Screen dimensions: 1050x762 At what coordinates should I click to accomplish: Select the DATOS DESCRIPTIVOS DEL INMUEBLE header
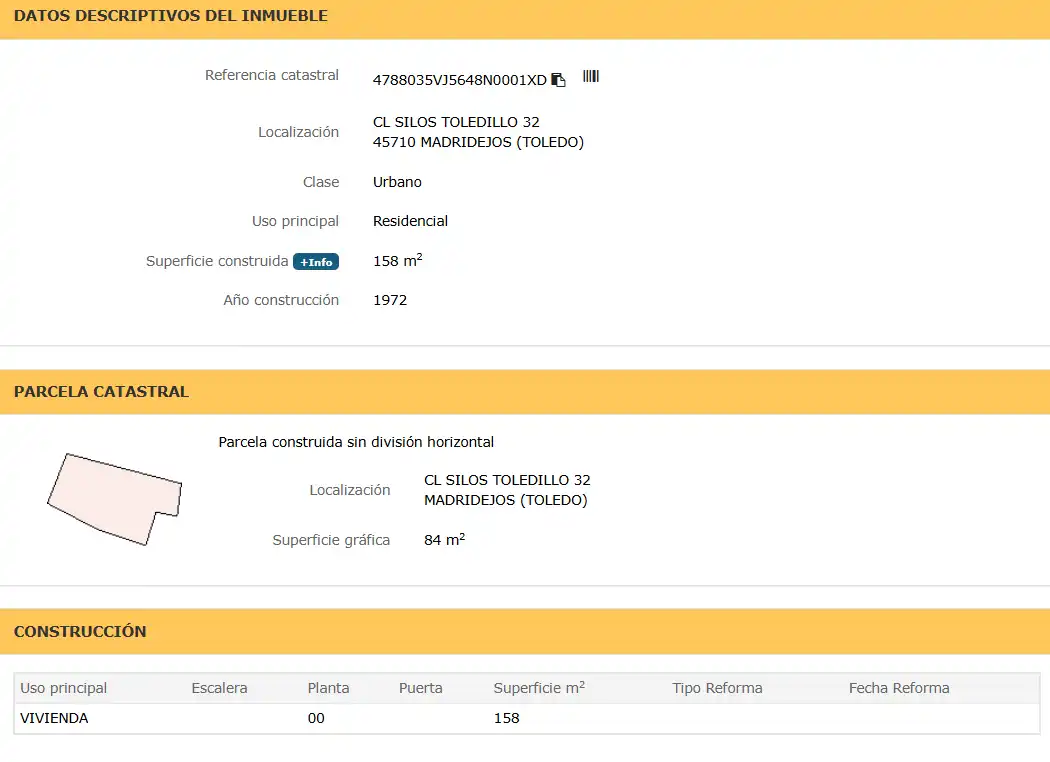(171, 16)
